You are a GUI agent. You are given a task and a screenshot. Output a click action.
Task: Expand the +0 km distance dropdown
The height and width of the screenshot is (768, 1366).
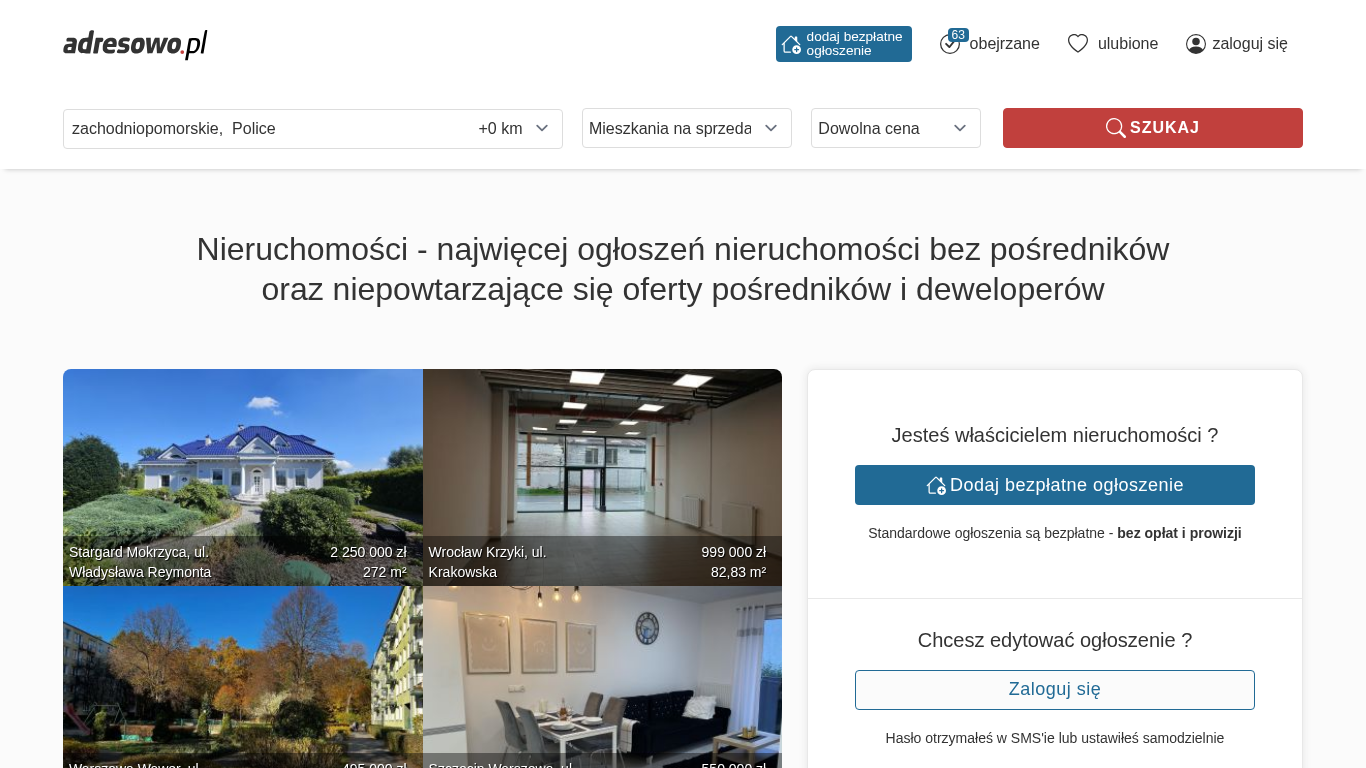coord(515,128)
